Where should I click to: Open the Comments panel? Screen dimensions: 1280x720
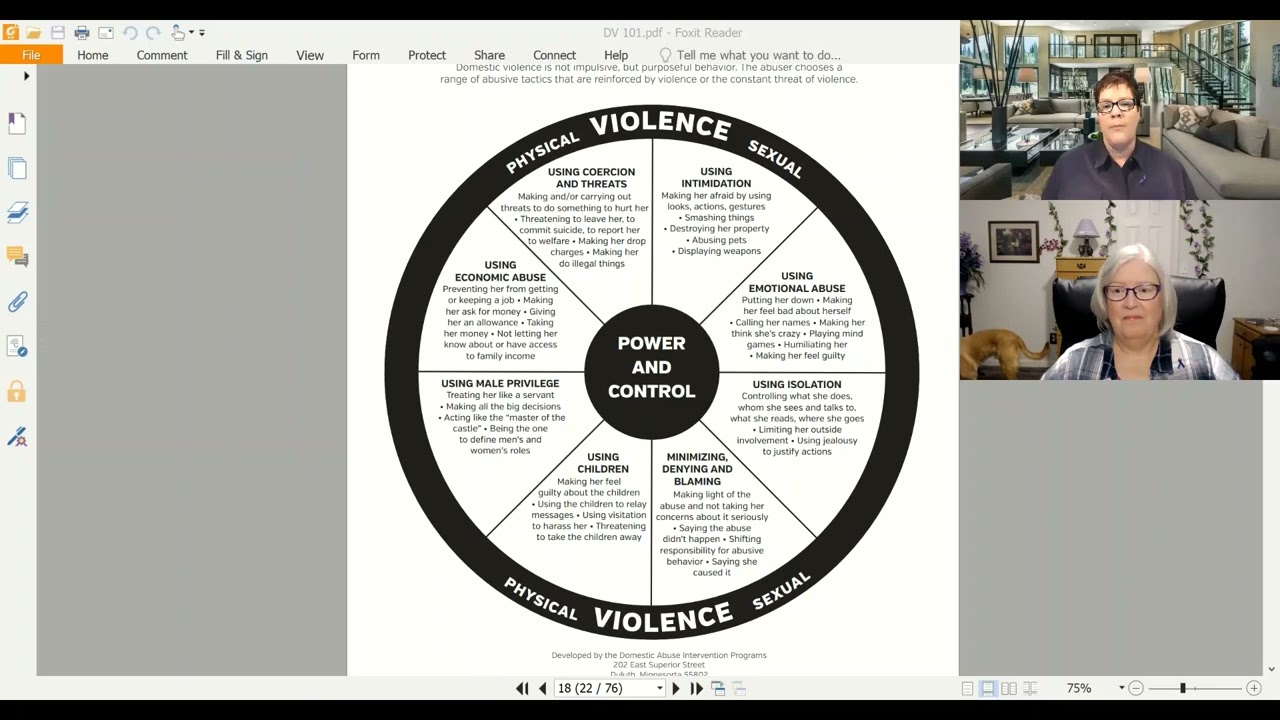[17, 257]
